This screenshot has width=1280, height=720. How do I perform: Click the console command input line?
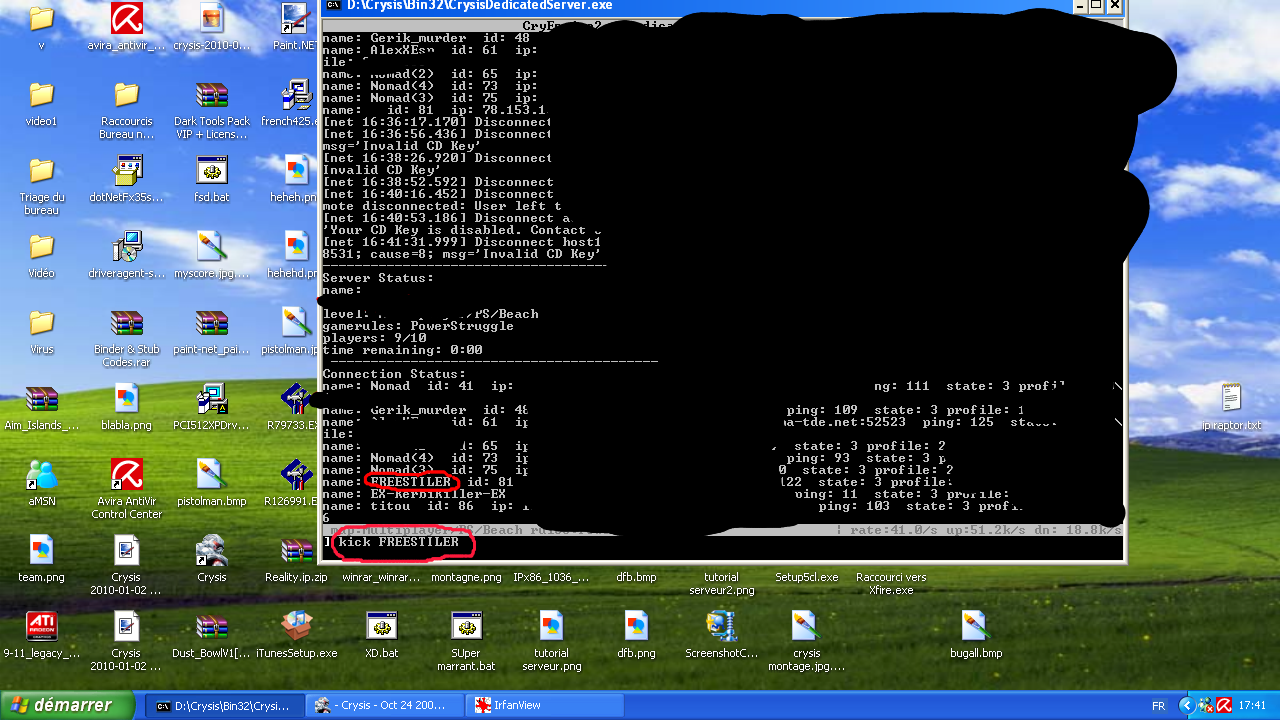click(723, 544)
